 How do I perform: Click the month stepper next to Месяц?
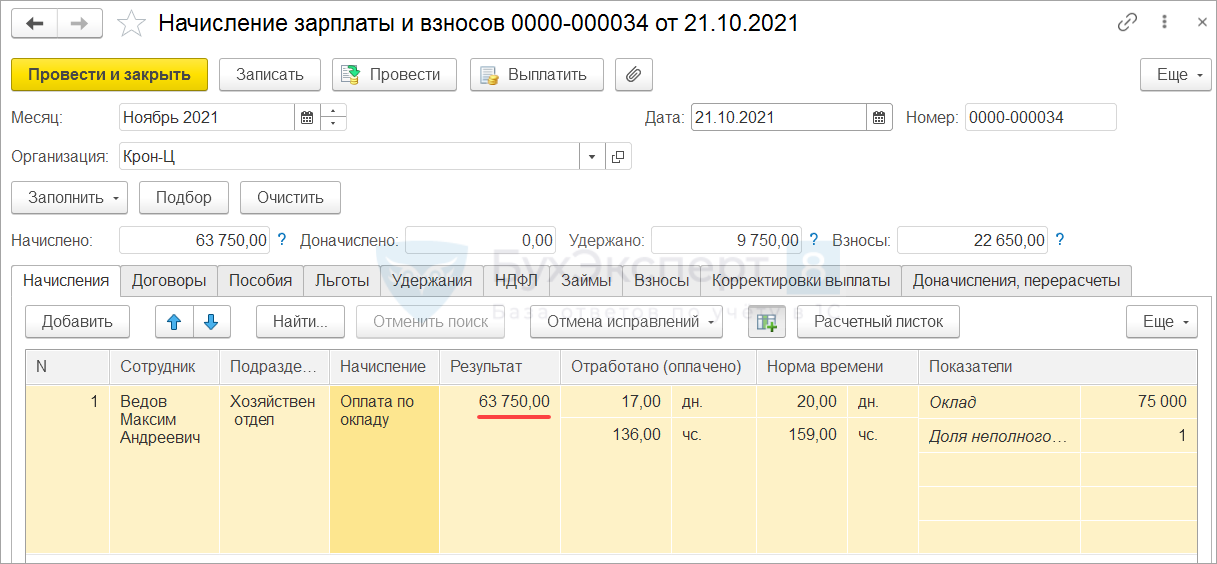(333, 118)
